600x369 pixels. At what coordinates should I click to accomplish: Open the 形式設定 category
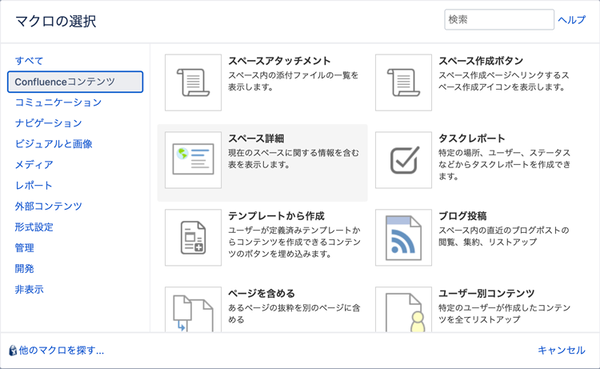34,227
